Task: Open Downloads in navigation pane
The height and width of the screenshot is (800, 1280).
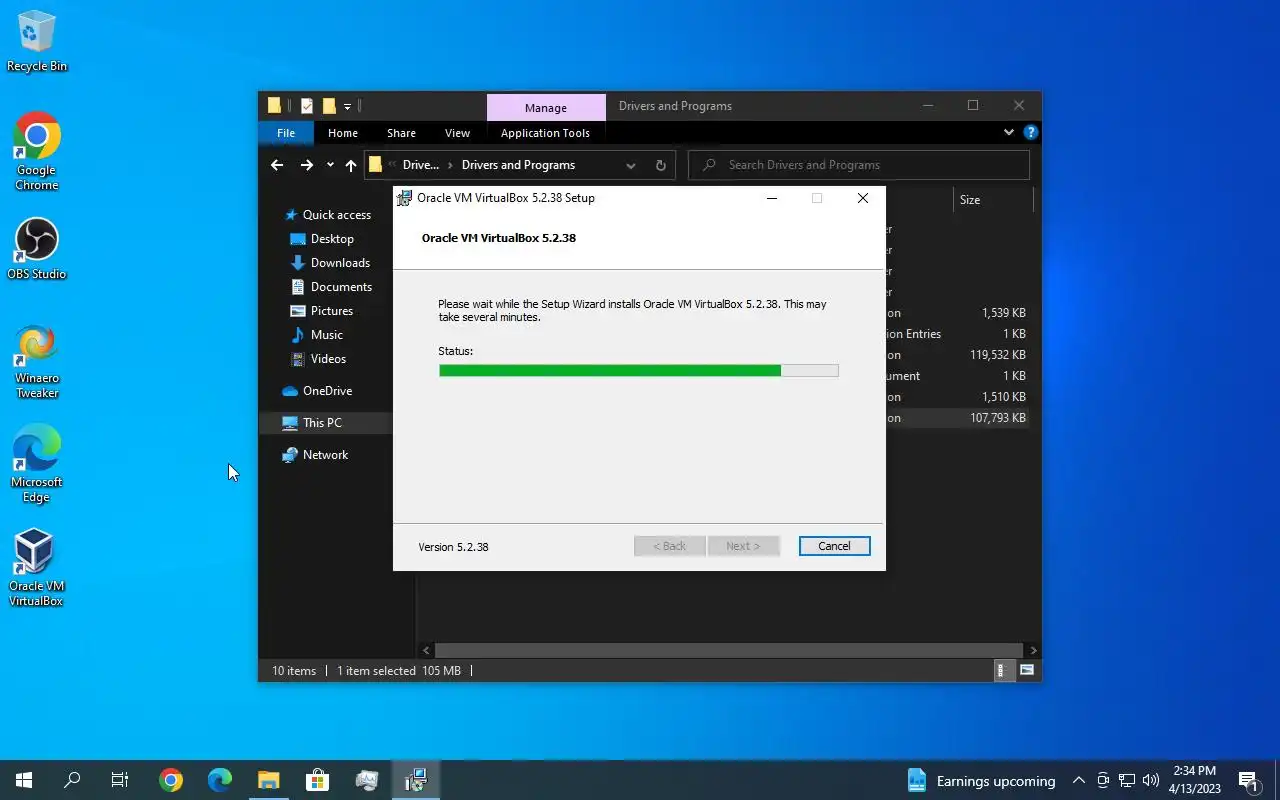Action: pos(340,263)
